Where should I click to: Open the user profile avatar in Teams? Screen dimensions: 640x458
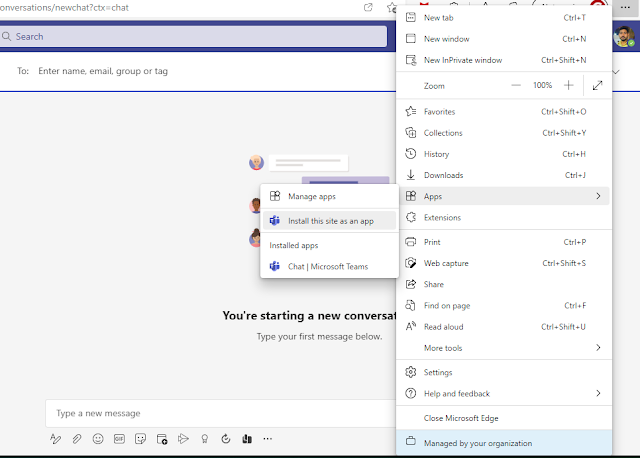624,37
